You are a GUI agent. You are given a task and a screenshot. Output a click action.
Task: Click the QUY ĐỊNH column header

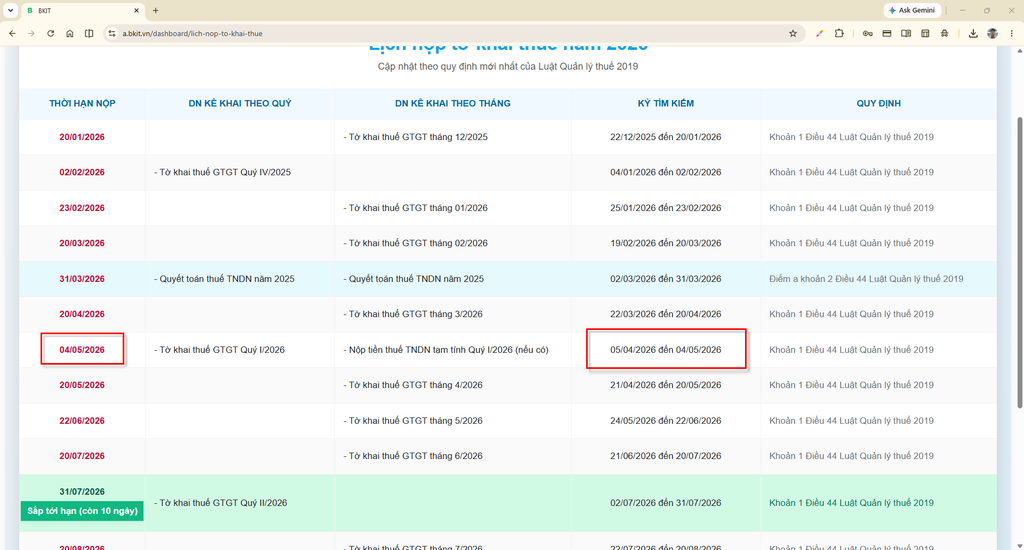click(878, 103)
